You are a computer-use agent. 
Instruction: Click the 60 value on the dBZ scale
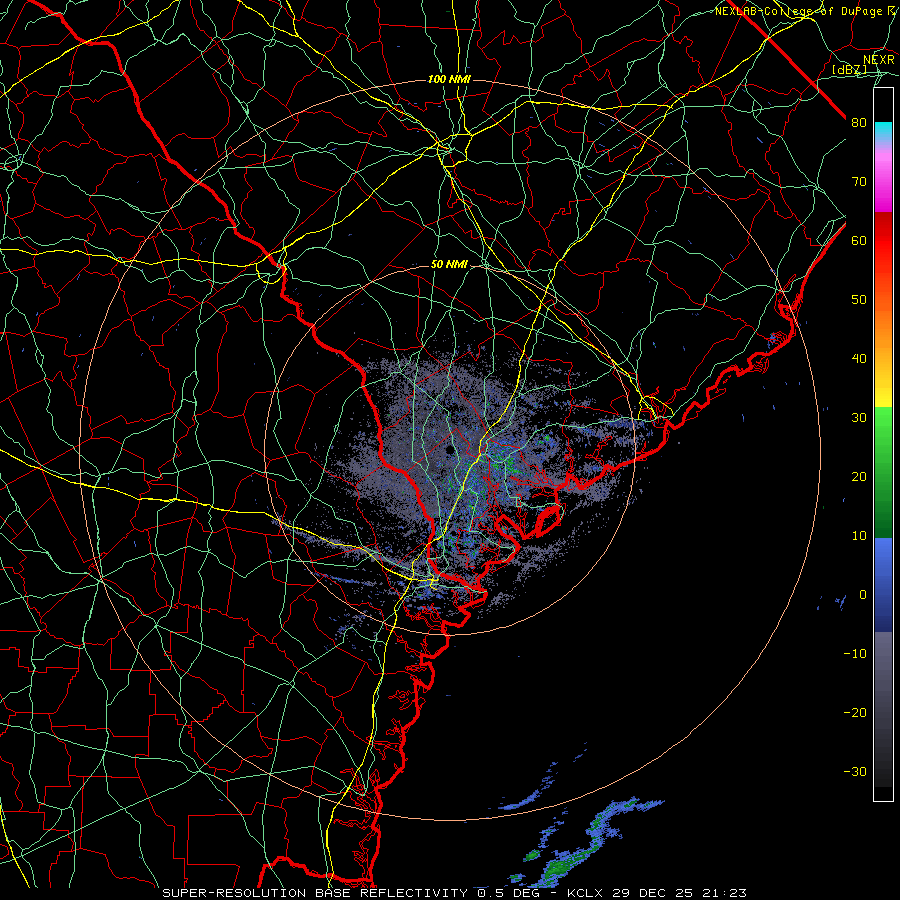pyautogui.click(x=859, y=240)
